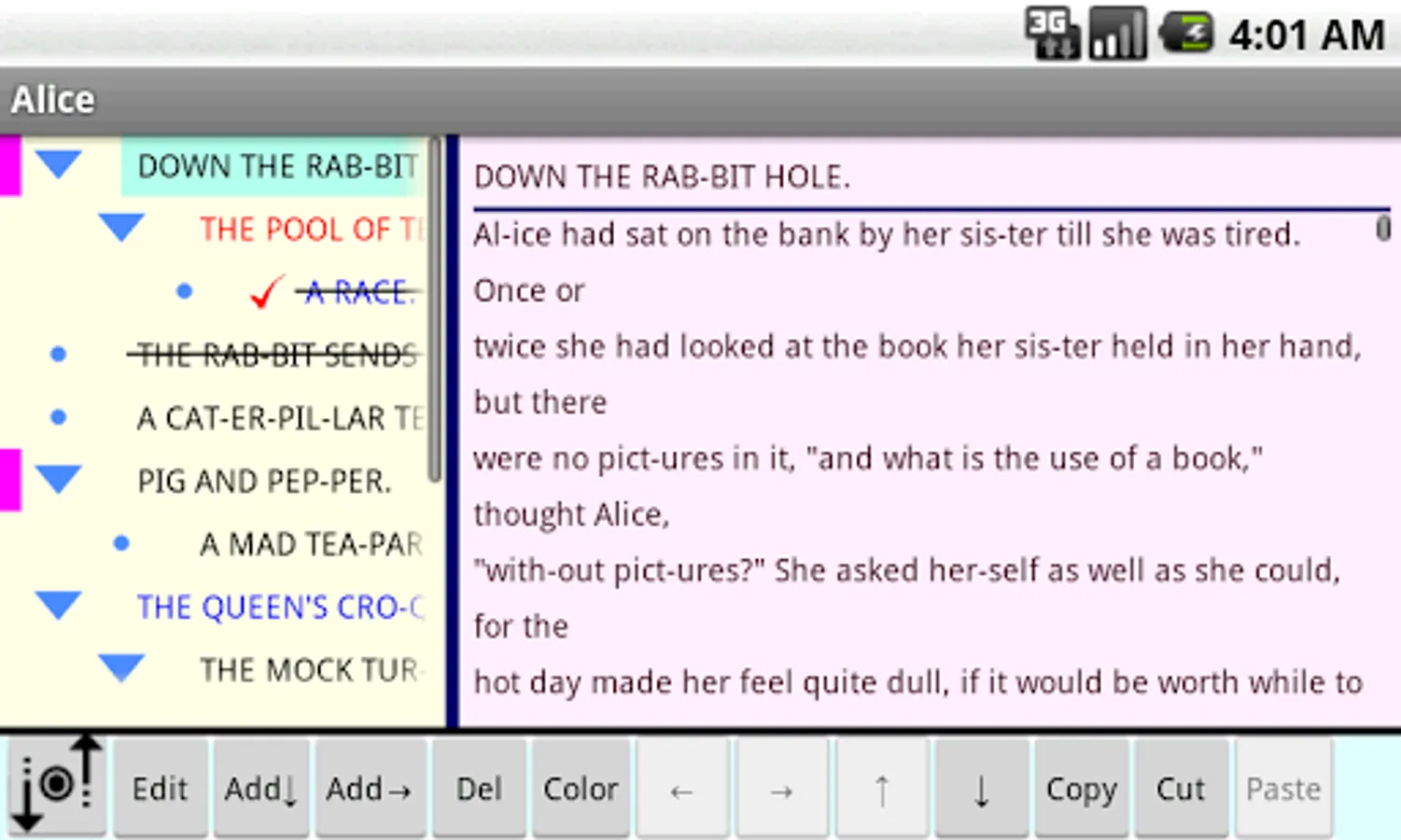Select THE POOL OF tree item
Viewport: 1401px width, 840px height.
coord(311,229)
